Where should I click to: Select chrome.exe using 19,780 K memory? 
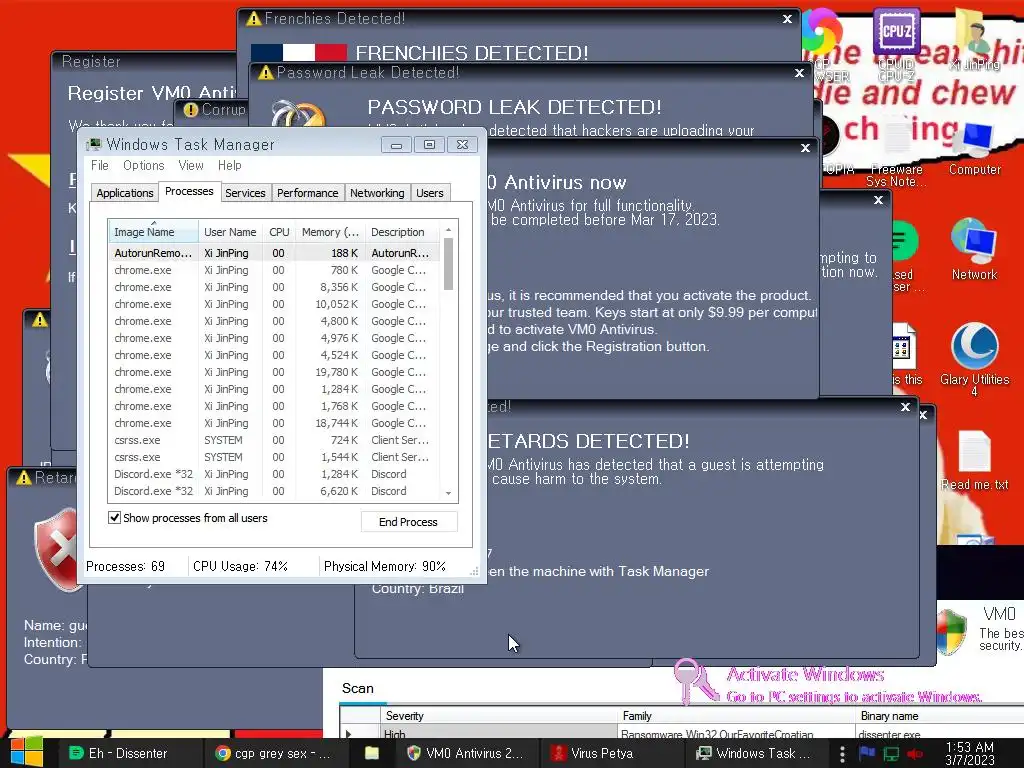[x=274, y=372]
